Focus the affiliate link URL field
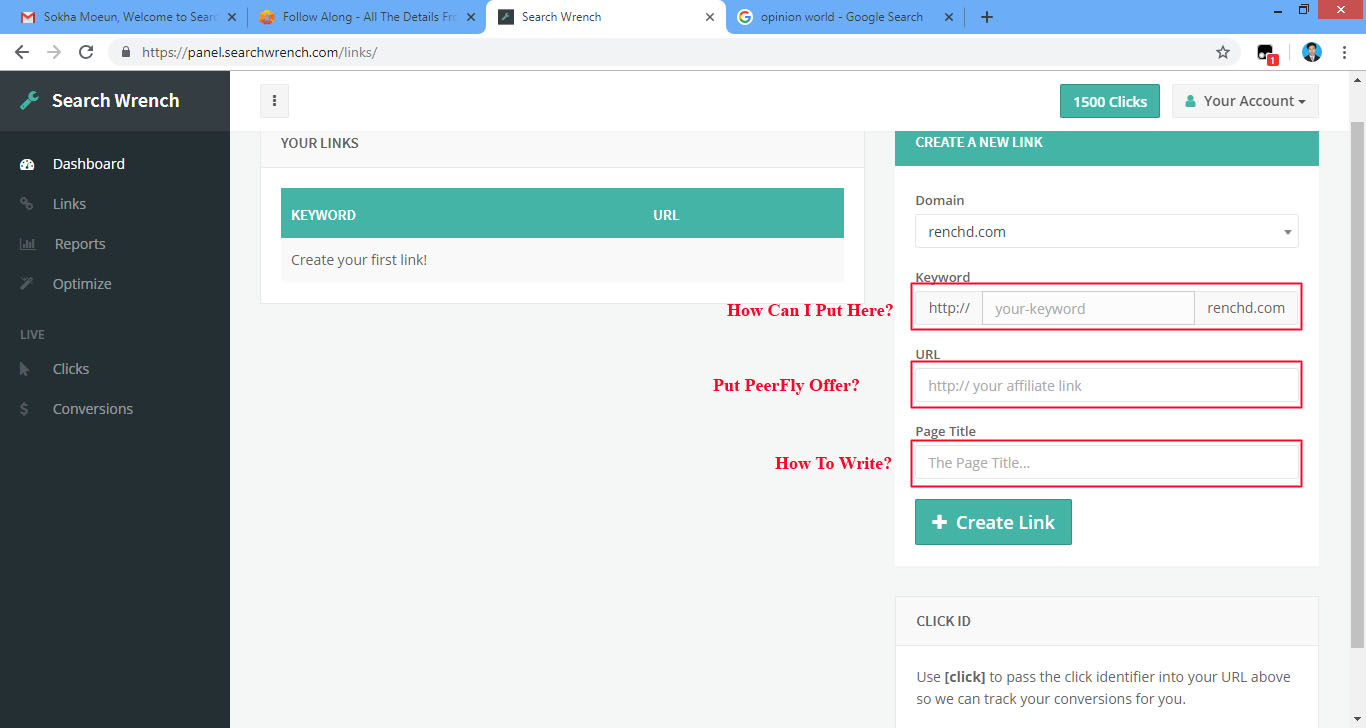 coord(1106,386)
